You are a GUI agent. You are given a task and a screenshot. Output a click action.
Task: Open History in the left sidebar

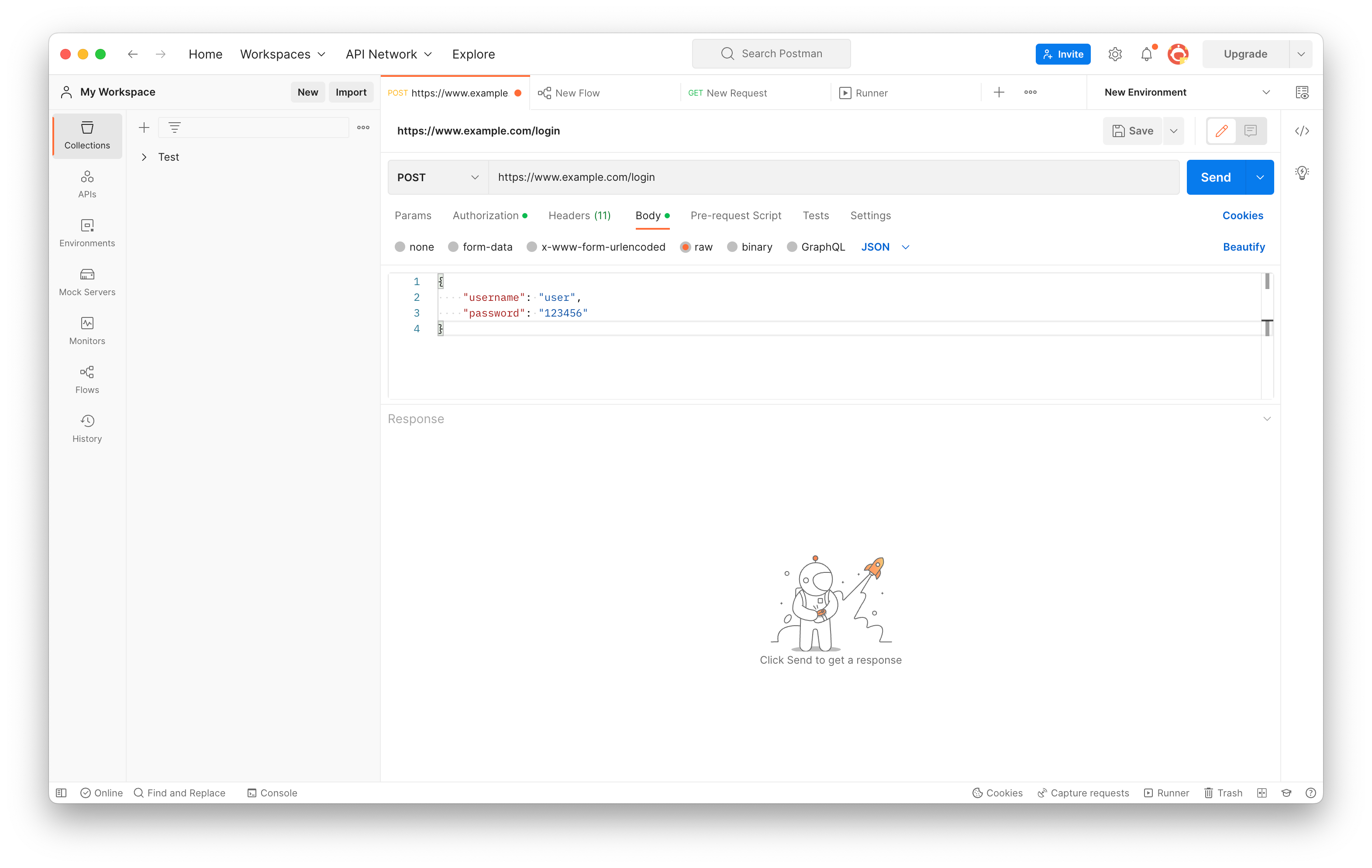click(x=86, y=428)
